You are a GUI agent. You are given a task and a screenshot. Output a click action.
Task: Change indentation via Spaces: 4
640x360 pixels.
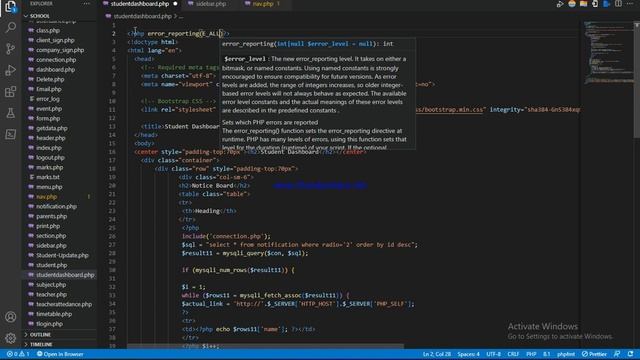click(468, 354)
